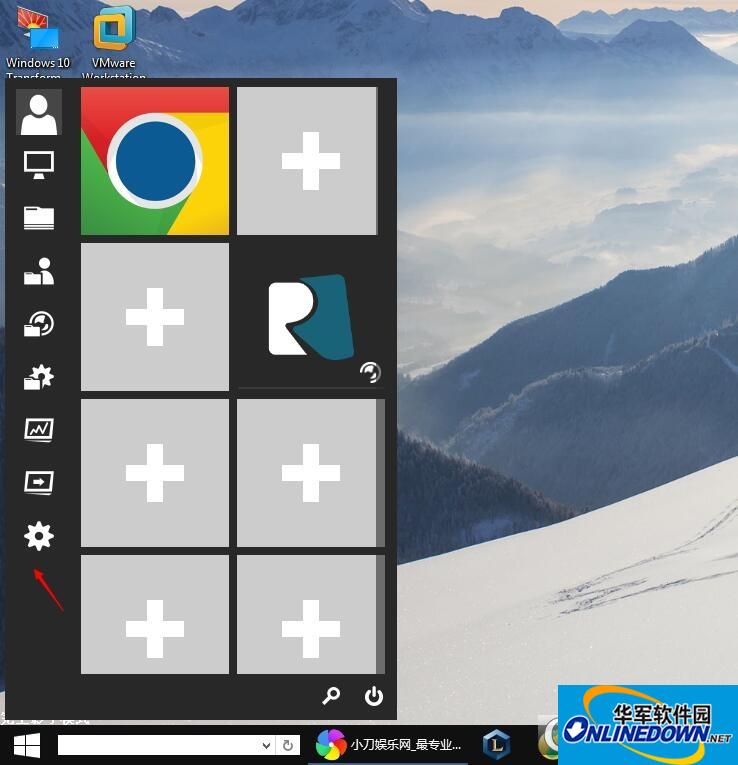Open Windows 10 Transformation desktop icon

tap(38, 43)
